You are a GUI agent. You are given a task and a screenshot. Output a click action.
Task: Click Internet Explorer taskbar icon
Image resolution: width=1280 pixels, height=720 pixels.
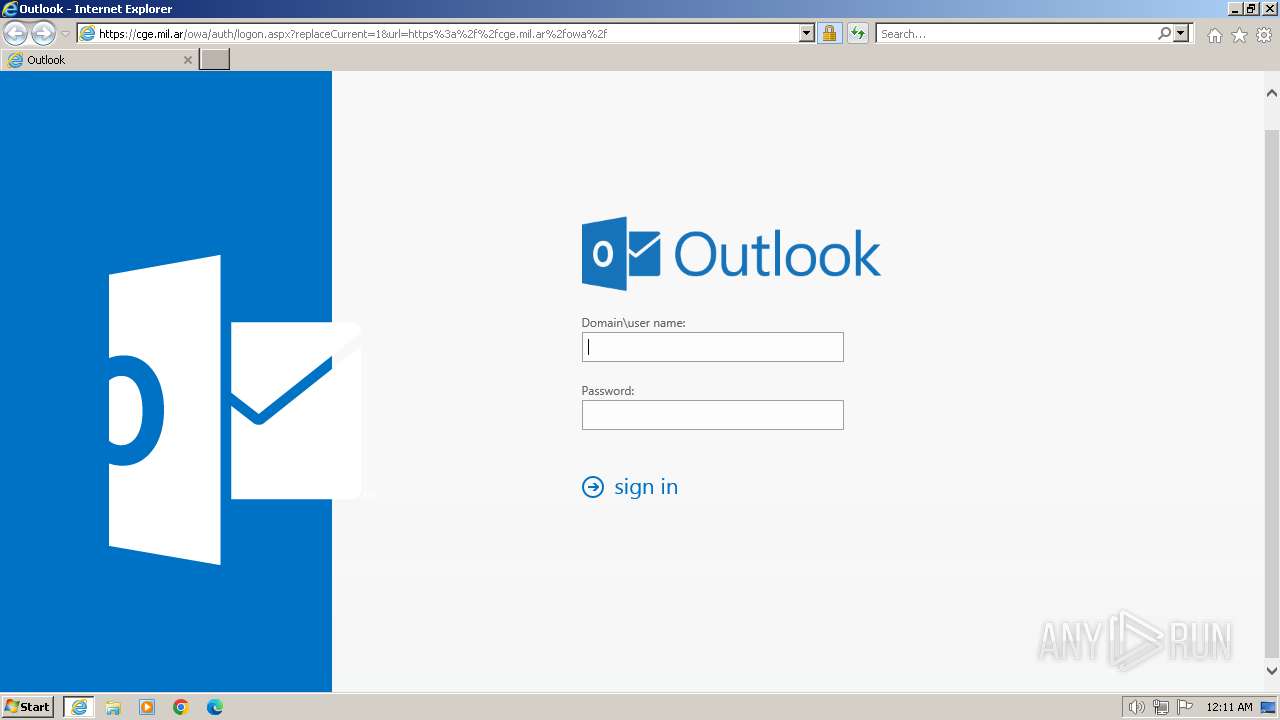79,707
